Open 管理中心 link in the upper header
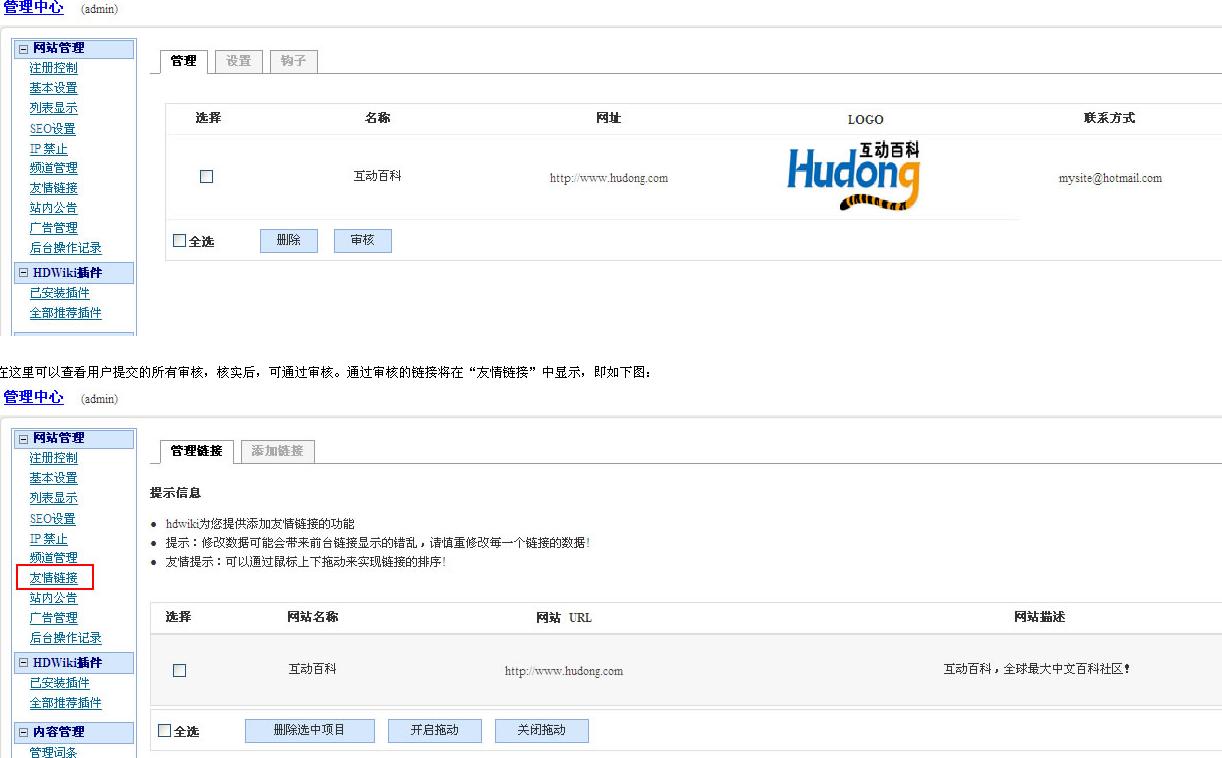This screenshot has width=1222, height=758. [34, 8]
